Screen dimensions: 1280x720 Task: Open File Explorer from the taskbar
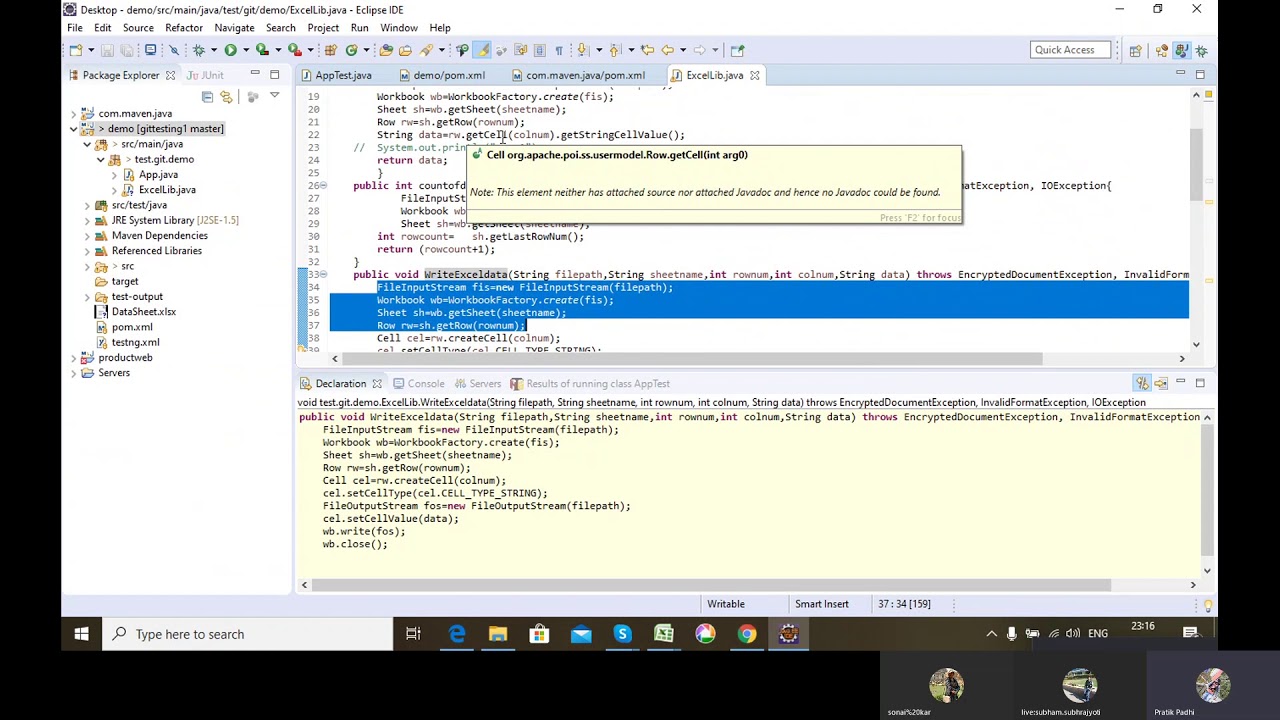[x=498, y=634]
